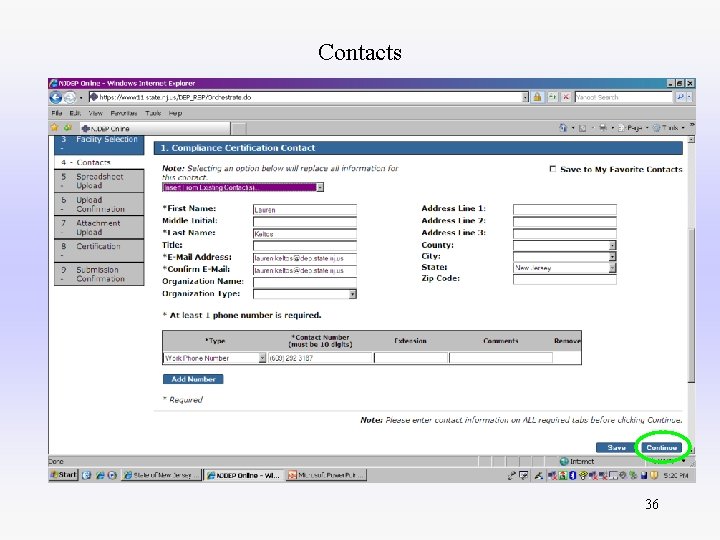
Task: Open the File menu
Action: click(56, 113)
